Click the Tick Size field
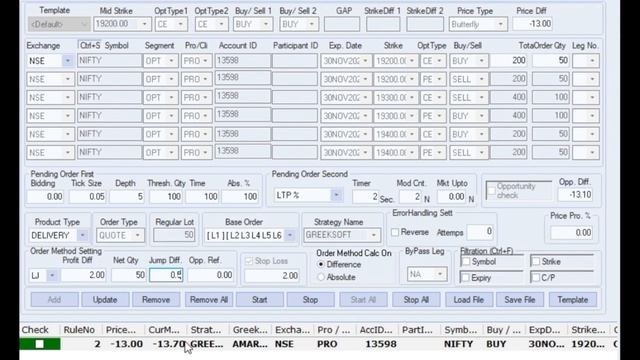The image size is (640, 360). 87,197
